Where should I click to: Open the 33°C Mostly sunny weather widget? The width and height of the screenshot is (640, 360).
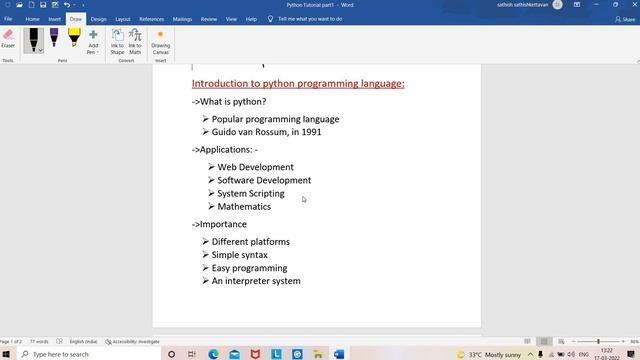coord(489,354)
